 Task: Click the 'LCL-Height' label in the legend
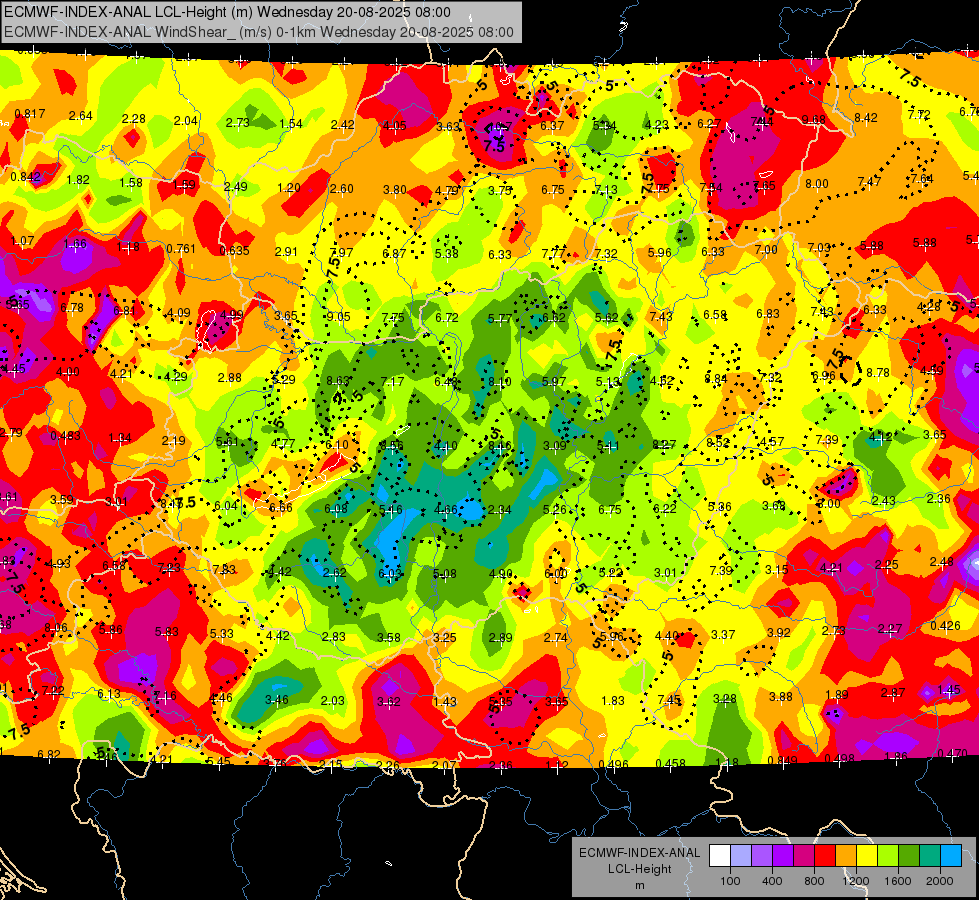pos(639,869)
